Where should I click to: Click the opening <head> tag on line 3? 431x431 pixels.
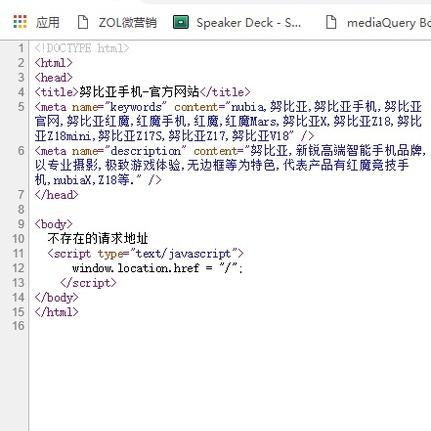[x=53, y=78]
